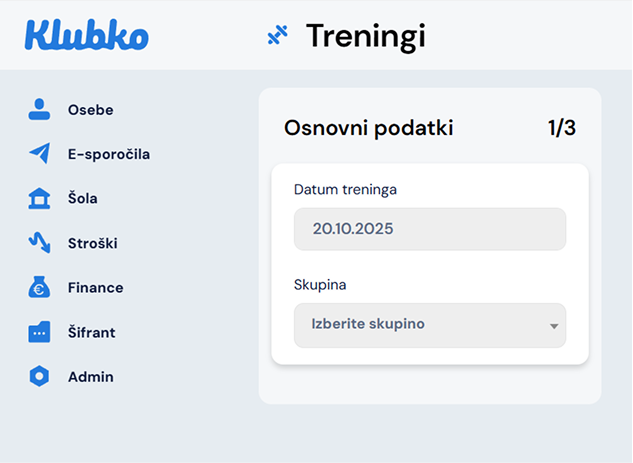Image resolution: width=633 pixels, height=463 pixels.
Task: Click the Finance money bag icon
Action: click(x=39, y=288)
